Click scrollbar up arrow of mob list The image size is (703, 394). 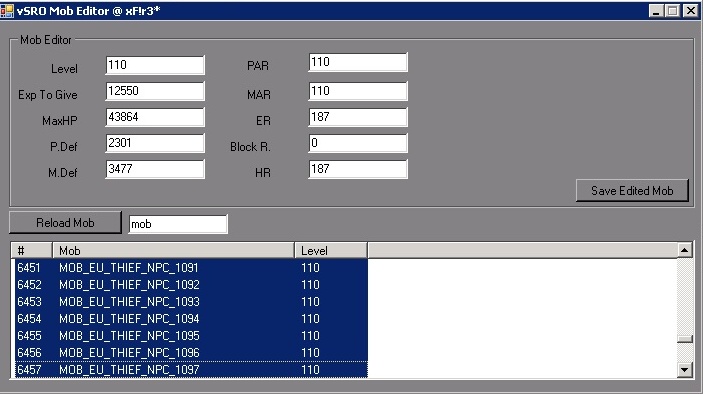pos(685,250)
